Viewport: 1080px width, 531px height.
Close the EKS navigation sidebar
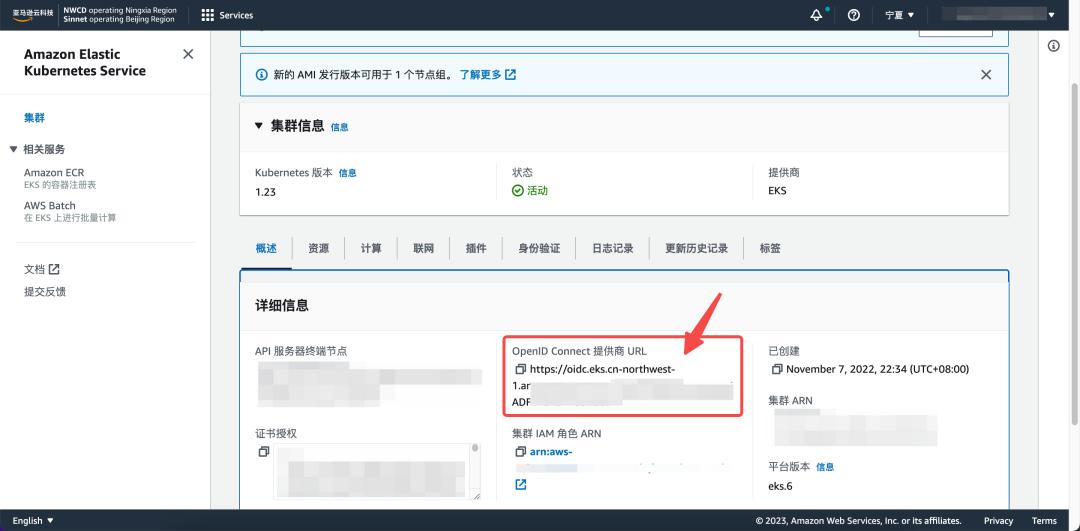click(188, 54)
